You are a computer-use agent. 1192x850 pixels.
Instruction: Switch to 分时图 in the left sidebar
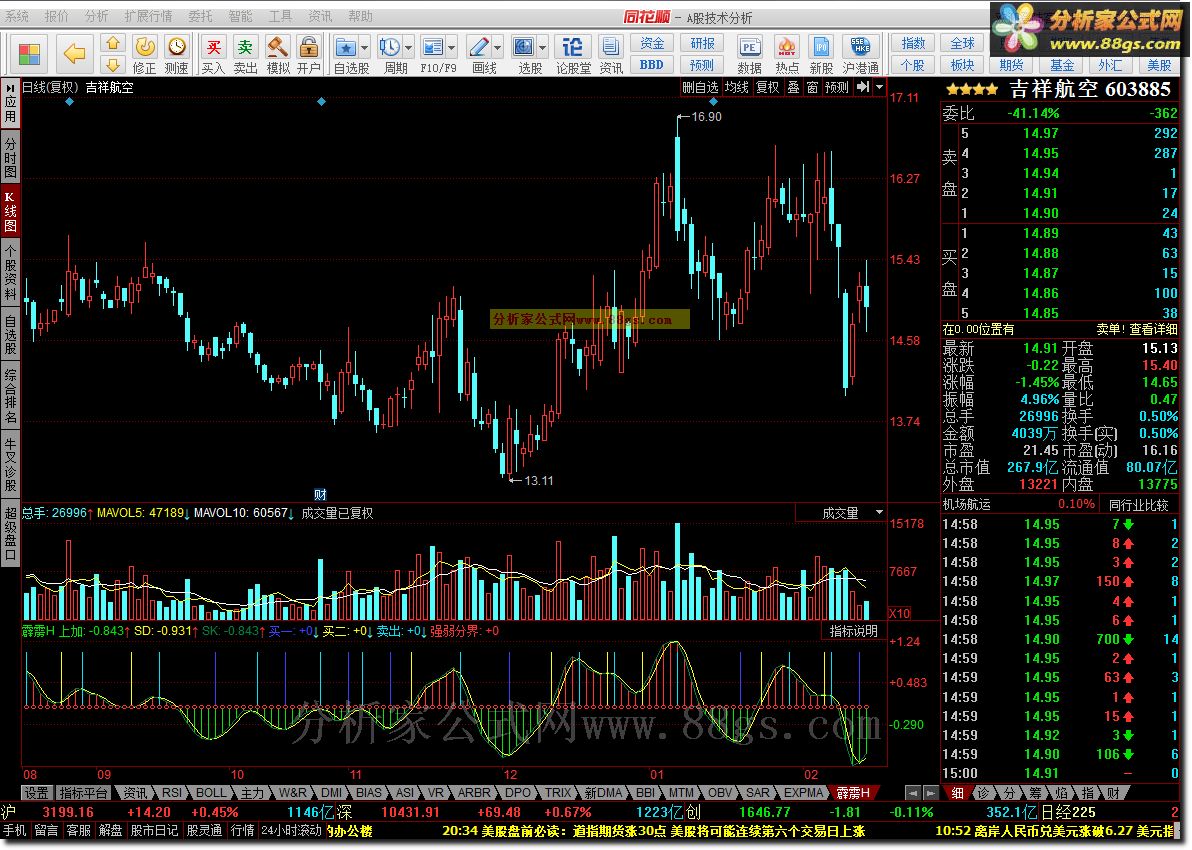(10, 157)
